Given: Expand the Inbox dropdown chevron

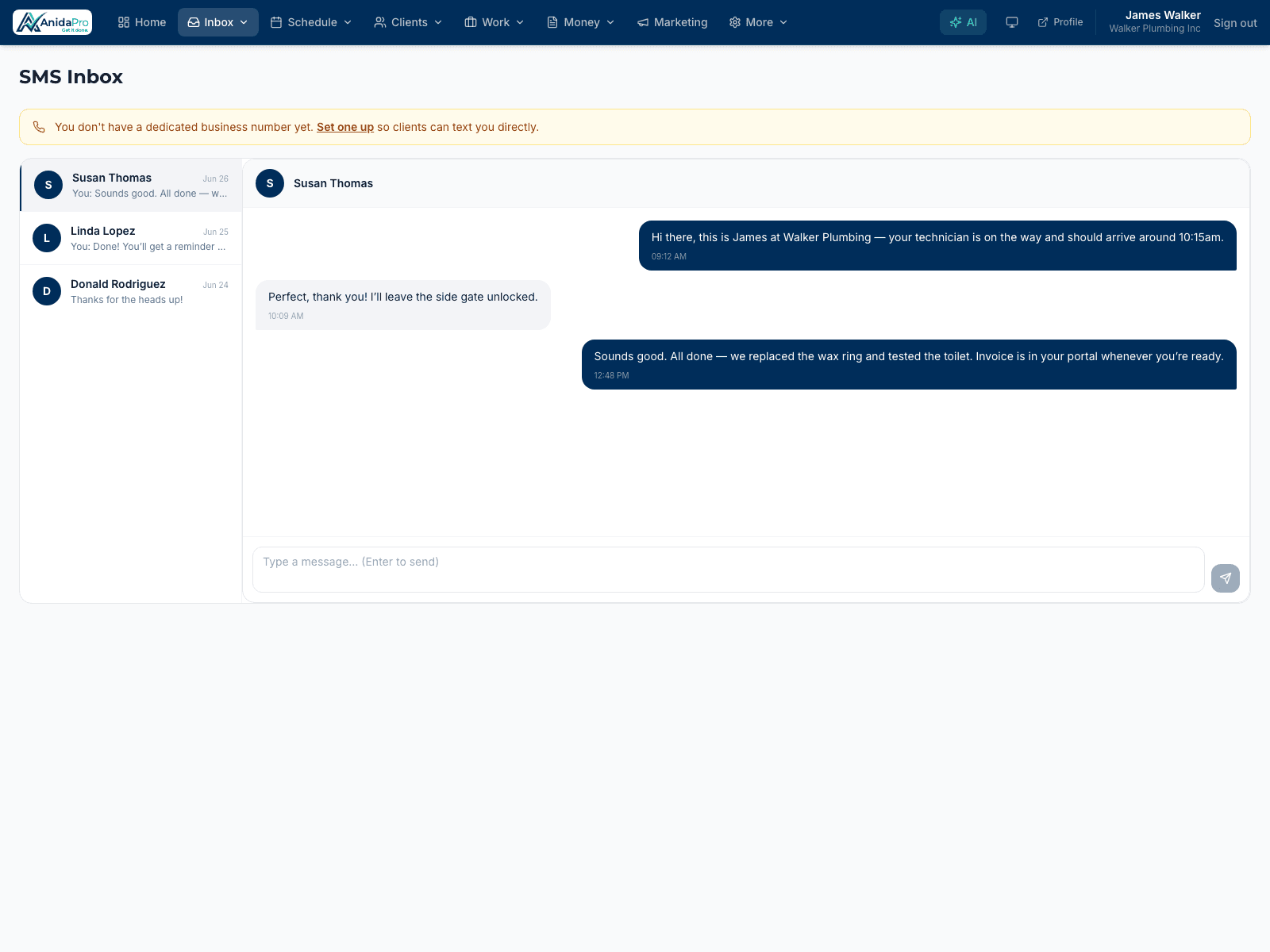Looking at the screenshot, I should tap(244, 22).
